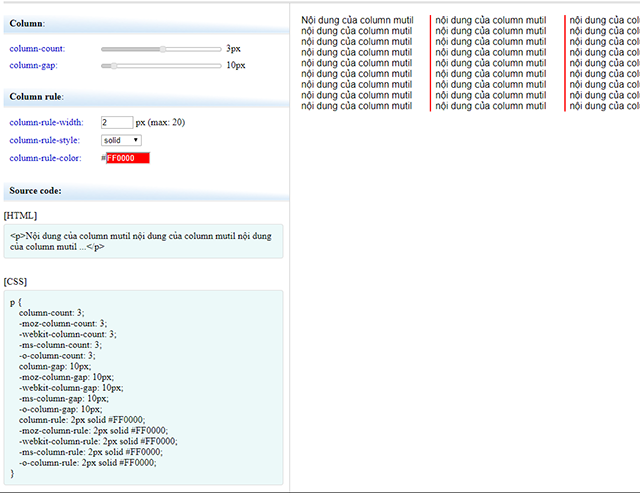Click the '-moz-column-count: 3;' CSS line
This screenshot has width=640, height=493.
tap(63, 324)
